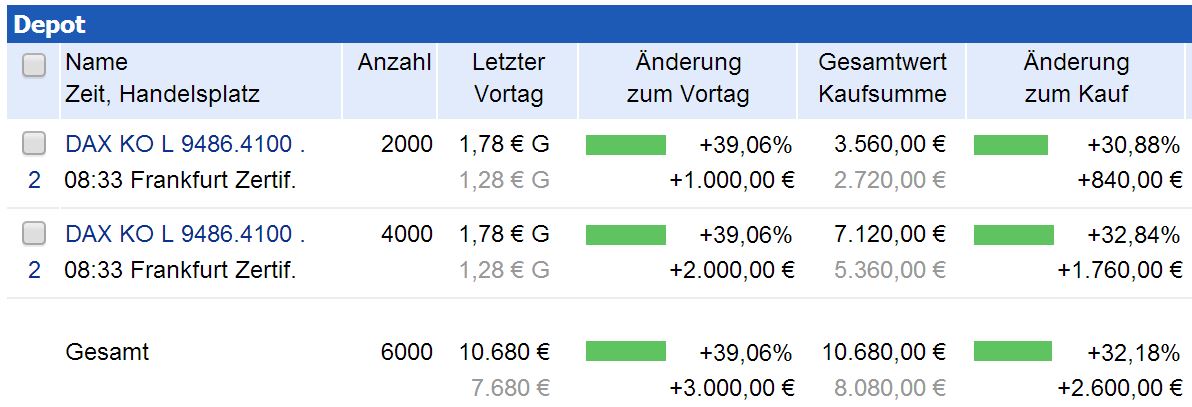Tick the select-all checkbox in header
This screenshot has height=407, width=1192.
[34, 66]
